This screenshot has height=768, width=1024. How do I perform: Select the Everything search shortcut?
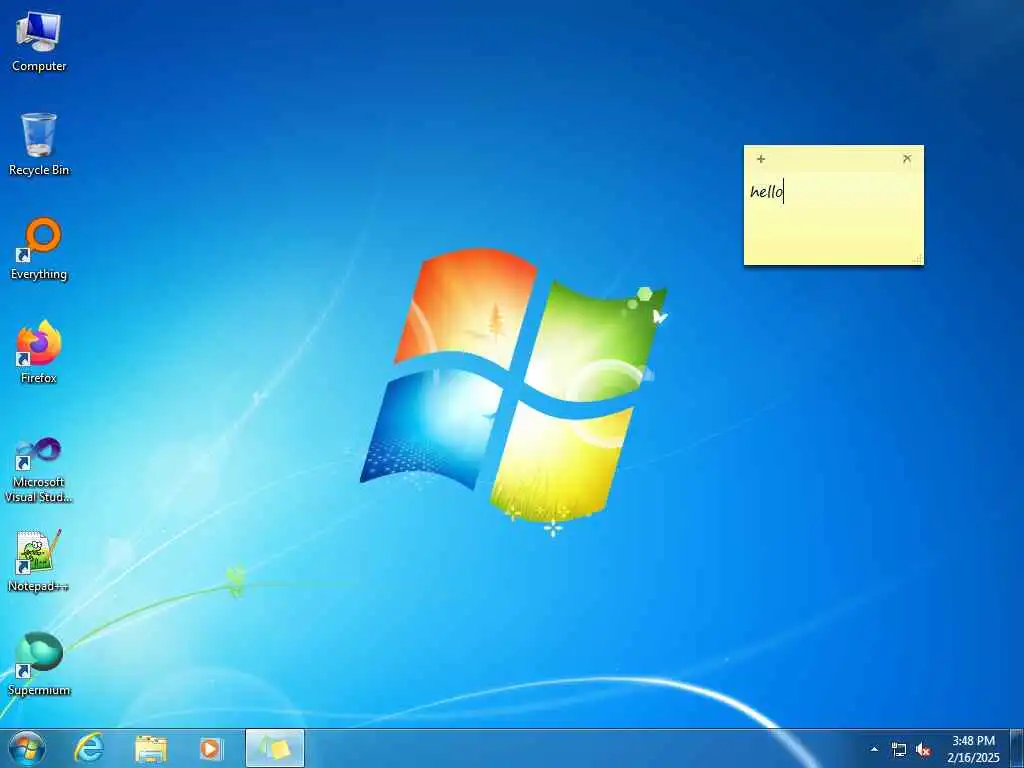click(x=39, y=249)
